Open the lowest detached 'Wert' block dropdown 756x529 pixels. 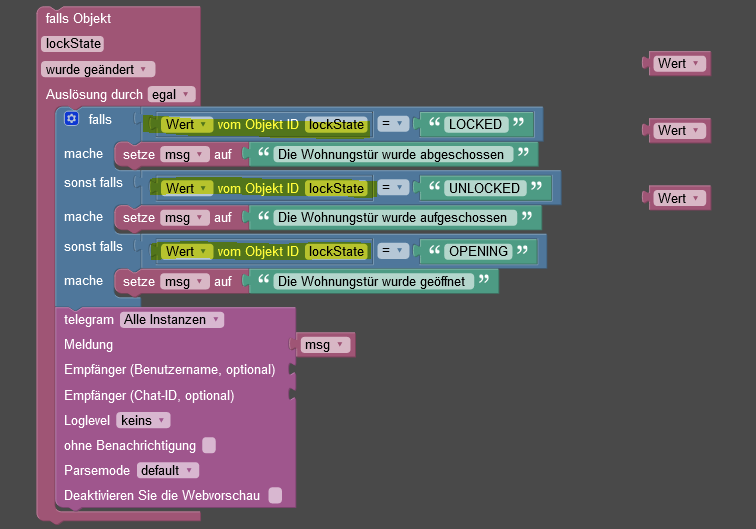pos(679,198)
